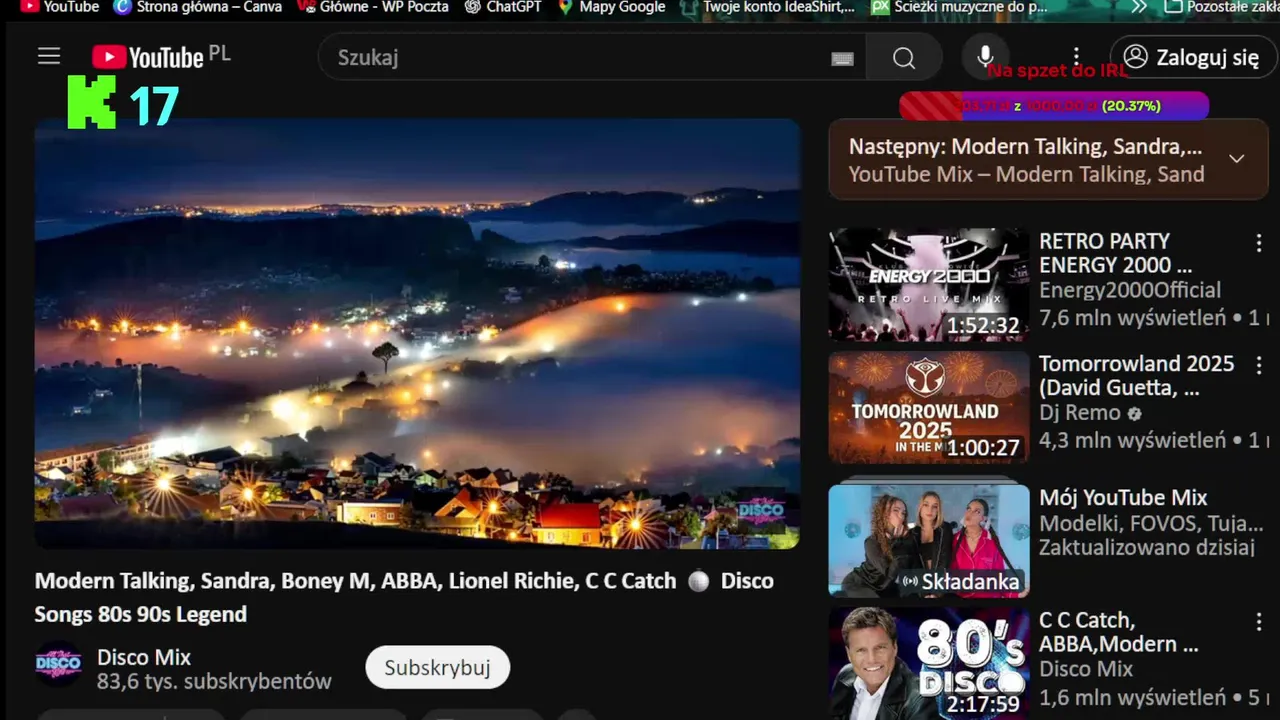The image size is (1280, 720).
Task: Open the 80's Disco C C Catch thumbnail
Action: coord(929,664)
